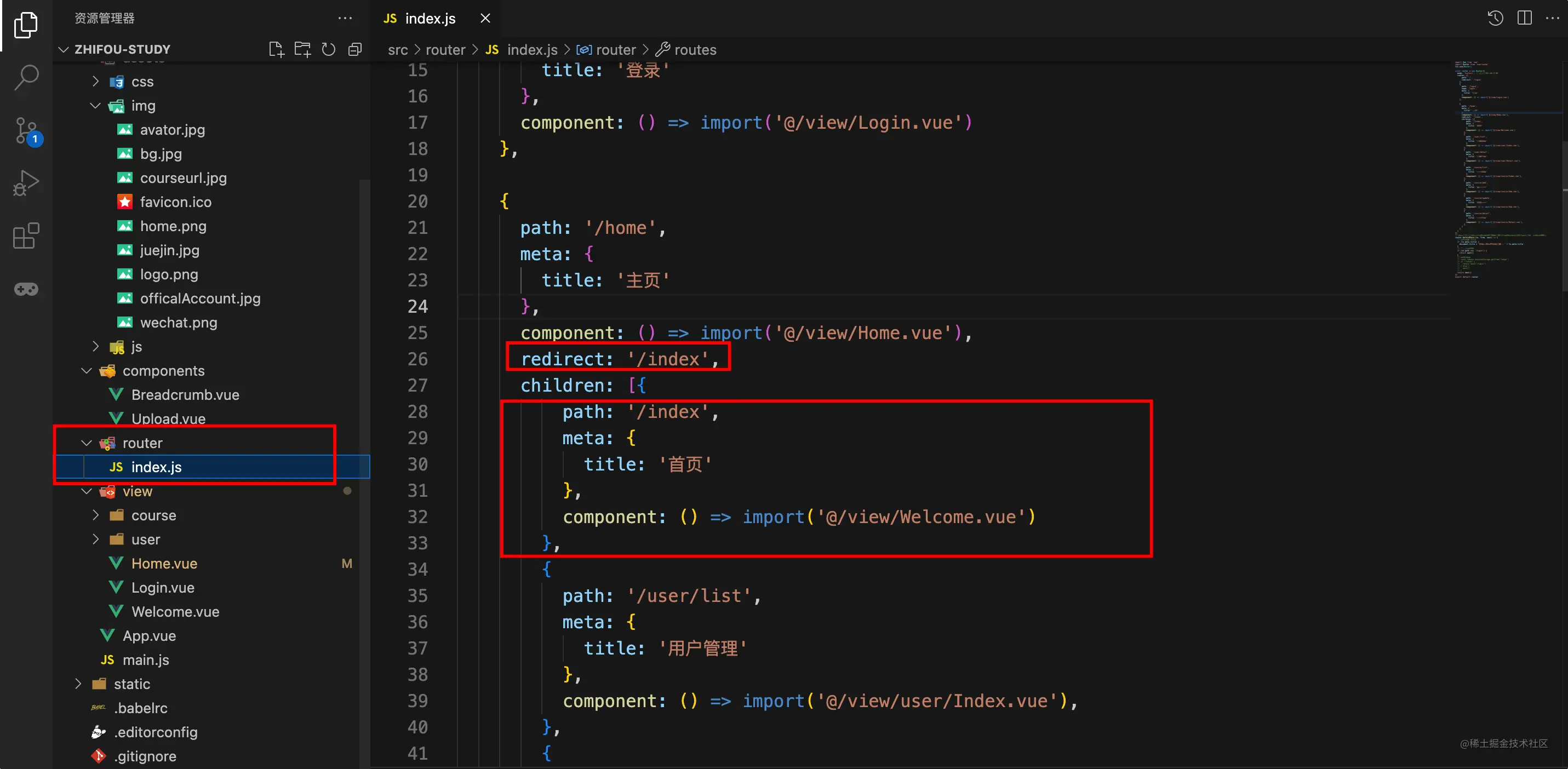The image size is (1568, 769).
Task: Open the Run and Debug view
Action: pos(26,182)
